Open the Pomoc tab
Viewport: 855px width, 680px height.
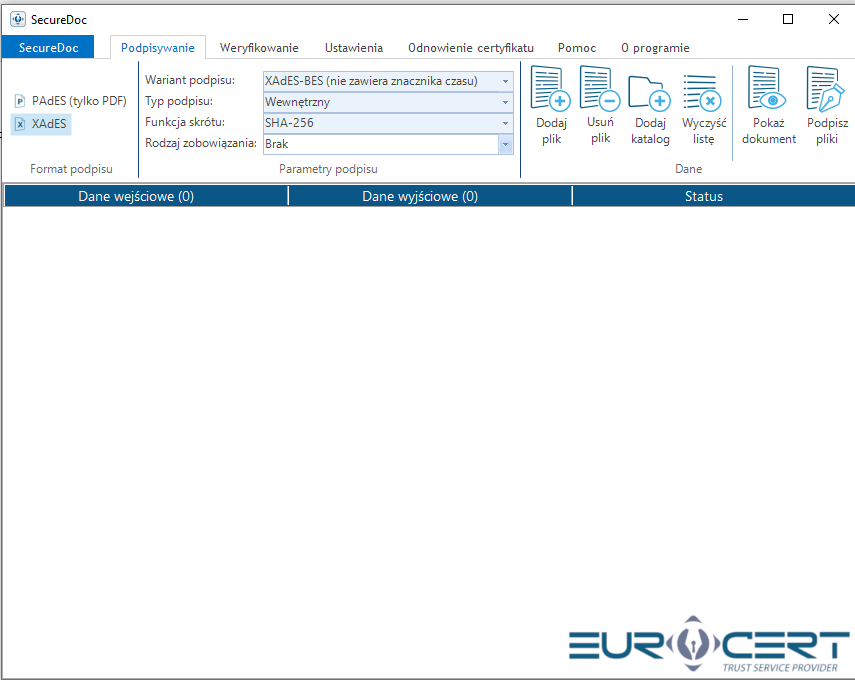click(577, 48)
